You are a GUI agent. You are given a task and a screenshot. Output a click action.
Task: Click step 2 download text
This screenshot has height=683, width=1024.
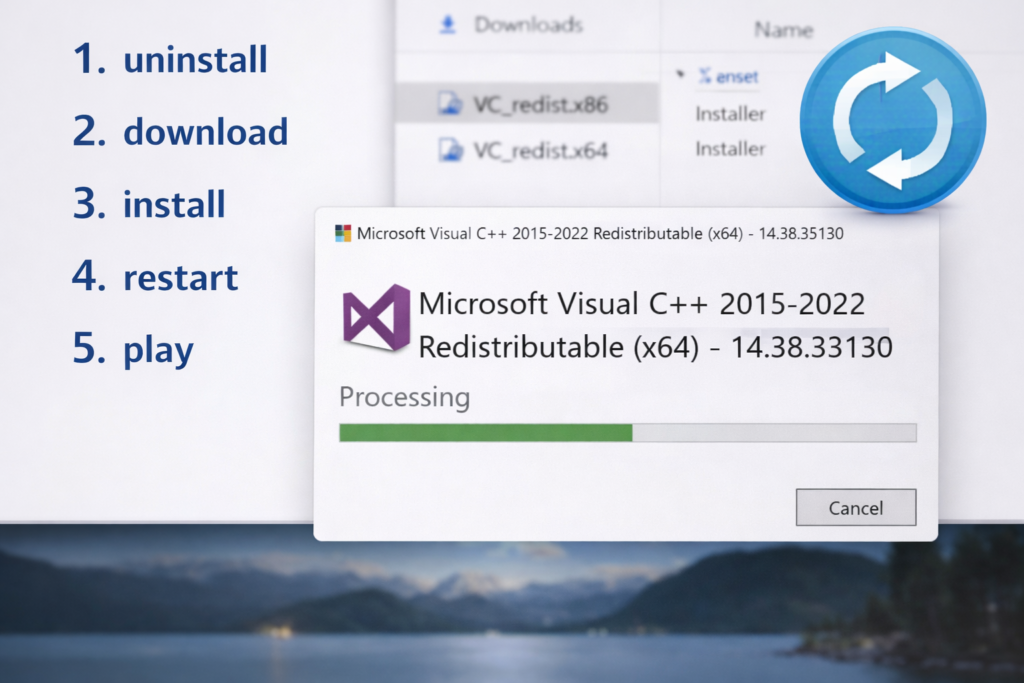click(205, 132)
